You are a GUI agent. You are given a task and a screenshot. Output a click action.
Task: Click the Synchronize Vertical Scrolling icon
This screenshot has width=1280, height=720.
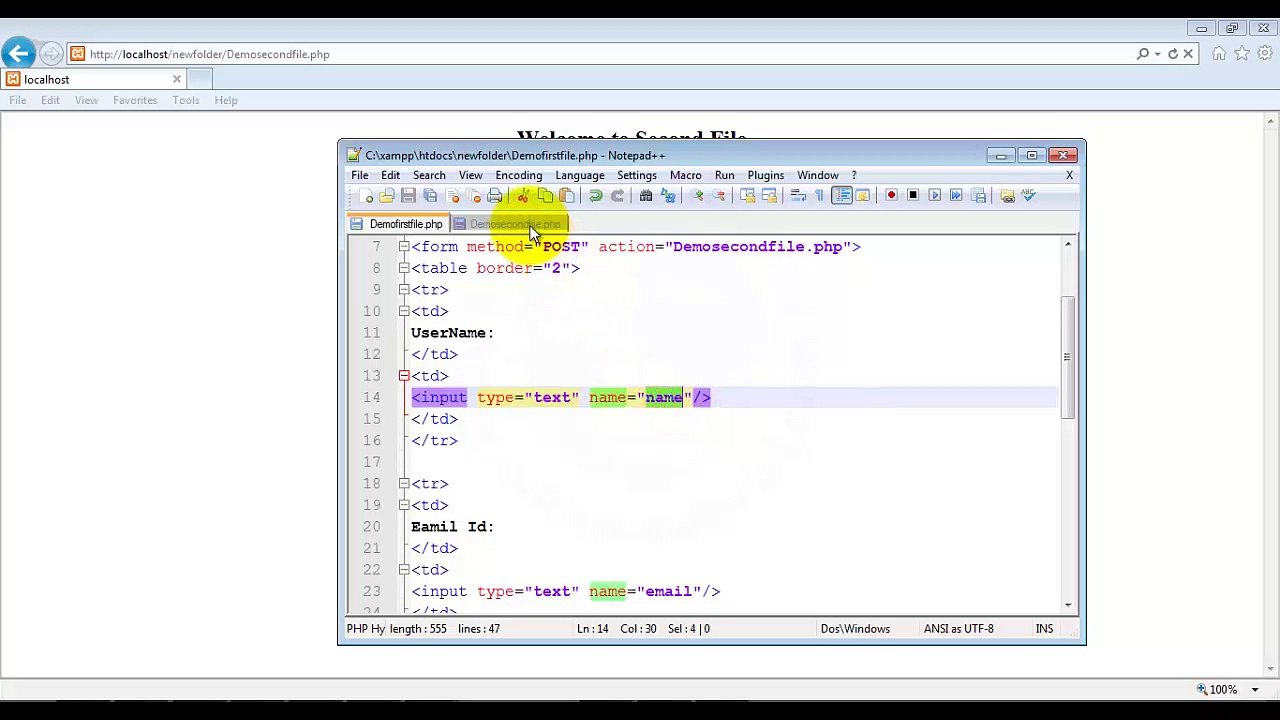click(749, 196)
